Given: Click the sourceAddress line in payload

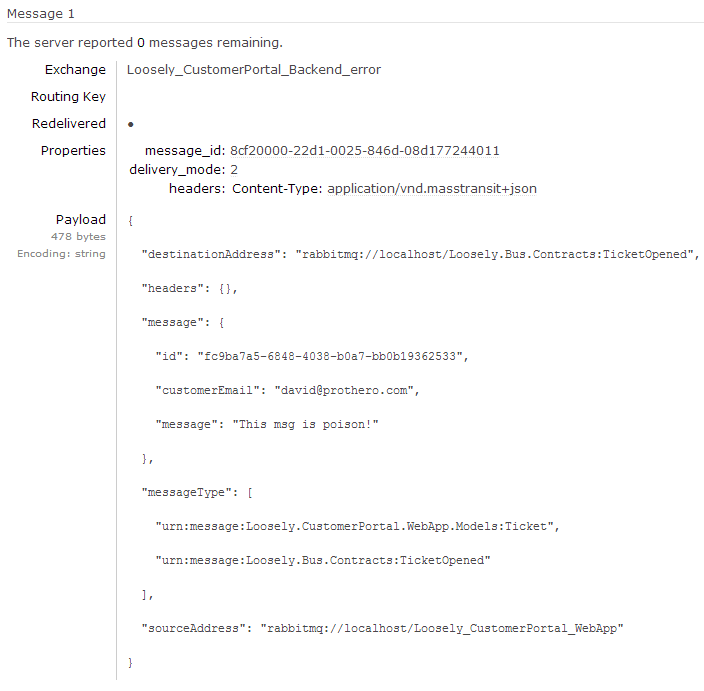Looking at the screenshot, I should tap(383, 628).
